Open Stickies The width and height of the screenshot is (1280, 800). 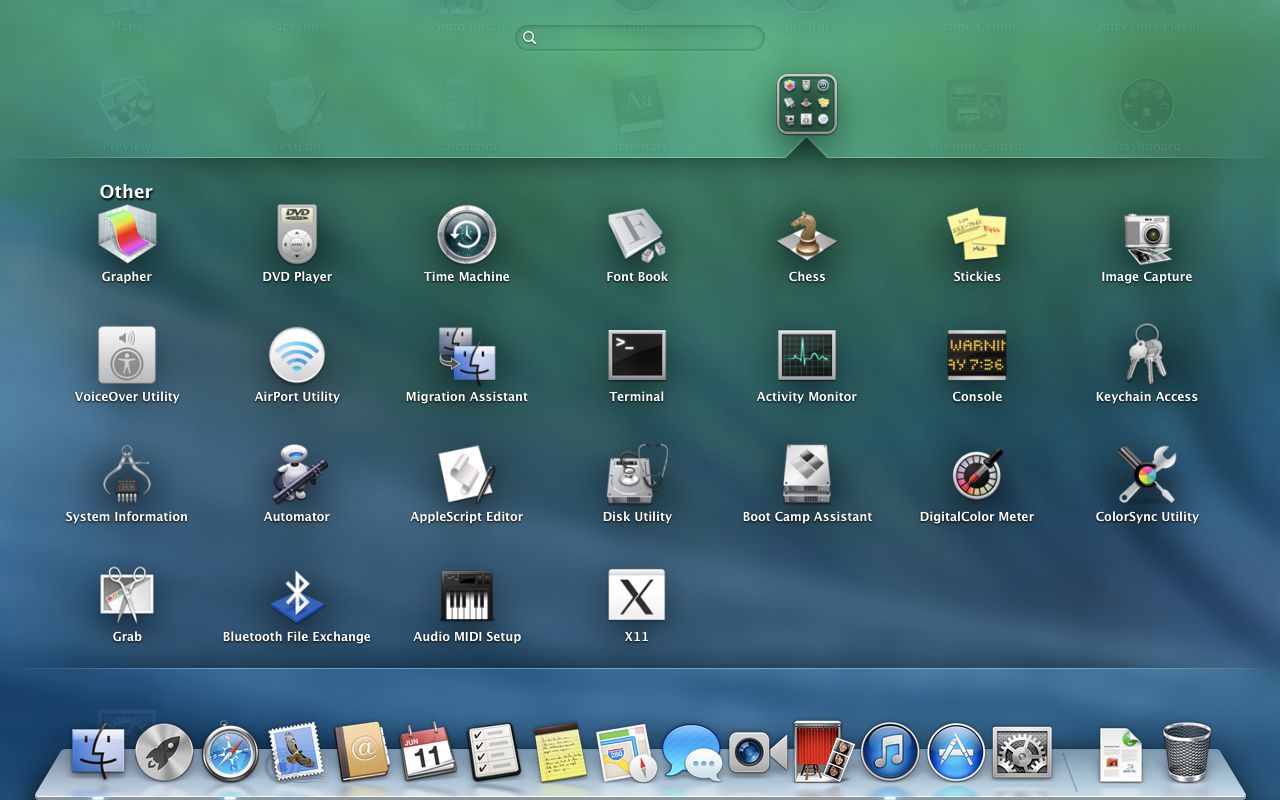pos(977,235)
